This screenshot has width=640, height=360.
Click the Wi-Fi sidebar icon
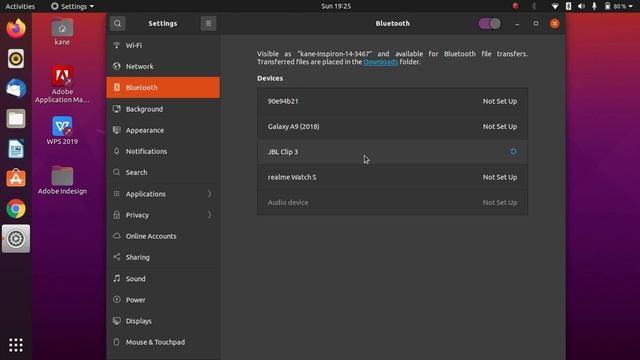point(117,45)
